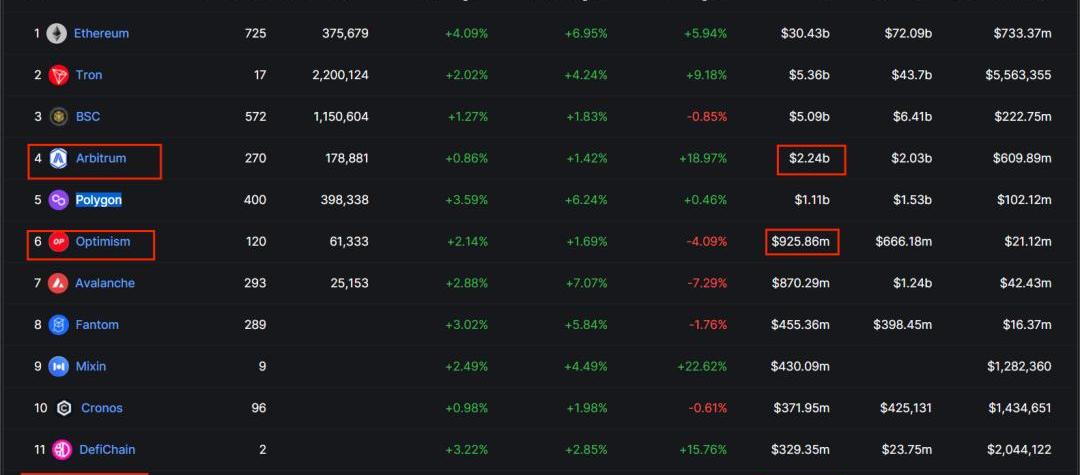Go to the Optimism chain link

(x=103, y=242)
